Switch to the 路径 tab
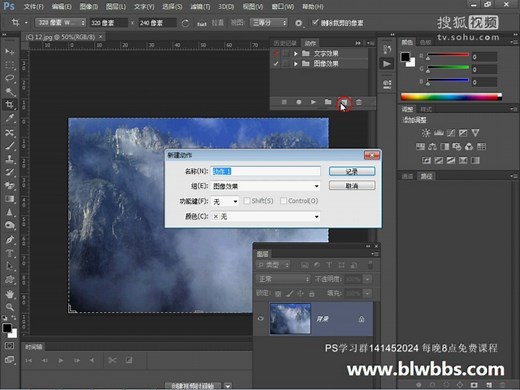The image size is (520, 390). click(x=426, y=176)
